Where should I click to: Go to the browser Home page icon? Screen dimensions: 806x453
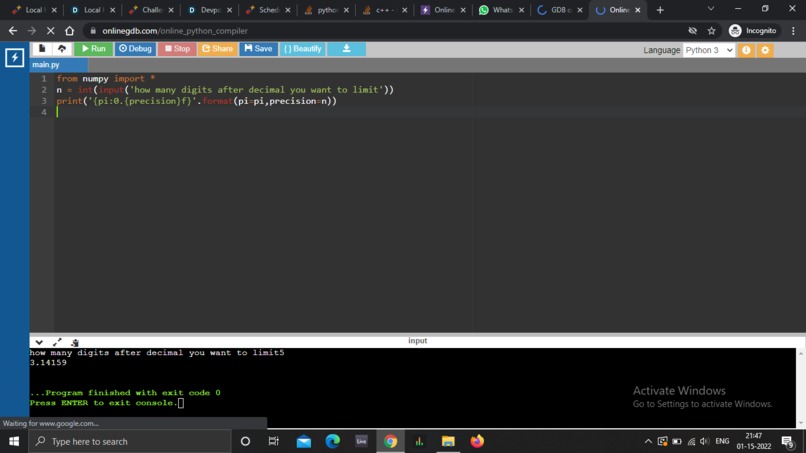coord(69,31)
